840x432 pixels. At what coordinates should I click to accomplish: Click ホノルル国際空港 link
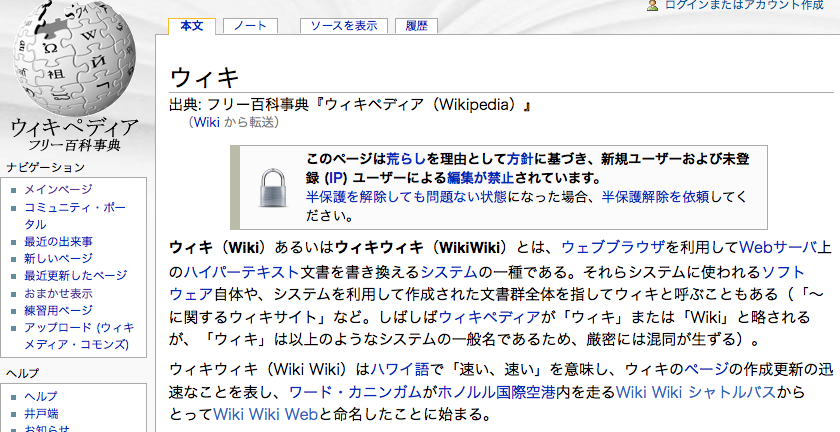497,392
